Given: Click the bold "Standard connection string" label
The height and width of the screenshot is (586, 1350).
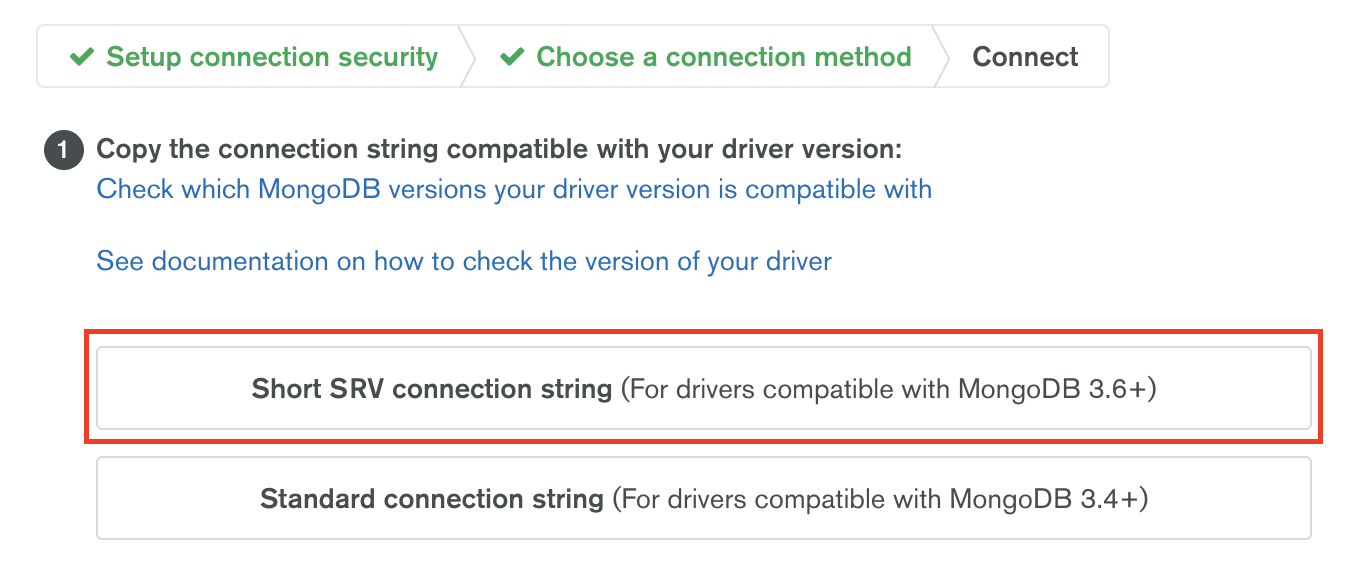Looking at the screenshot, I should pyautogui.click(x=431, y=498).
